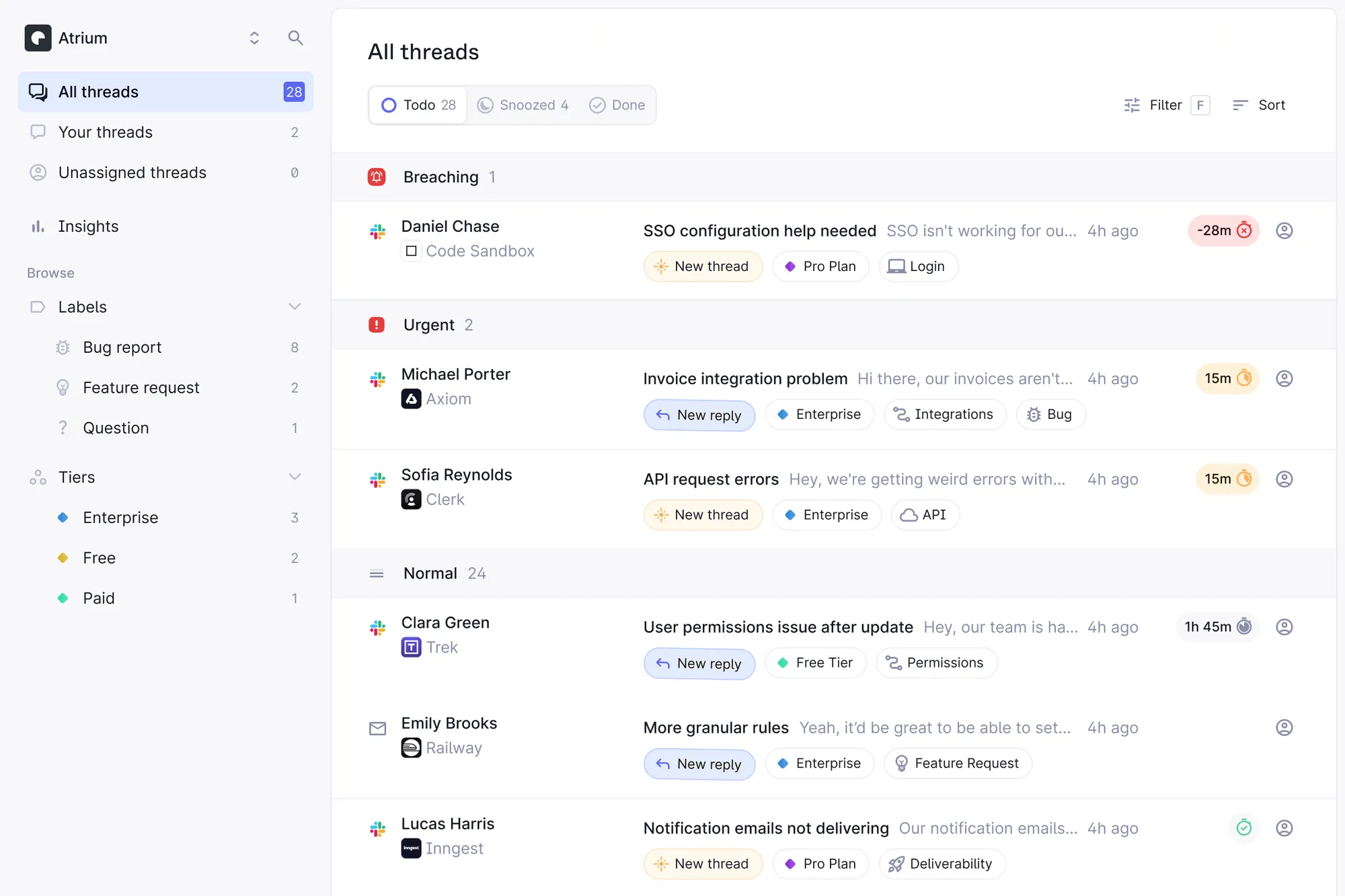Click Slack icon beside Daniel Chase
The width and height of the screenshot is (1345, 896).
(x=378, y=232)
